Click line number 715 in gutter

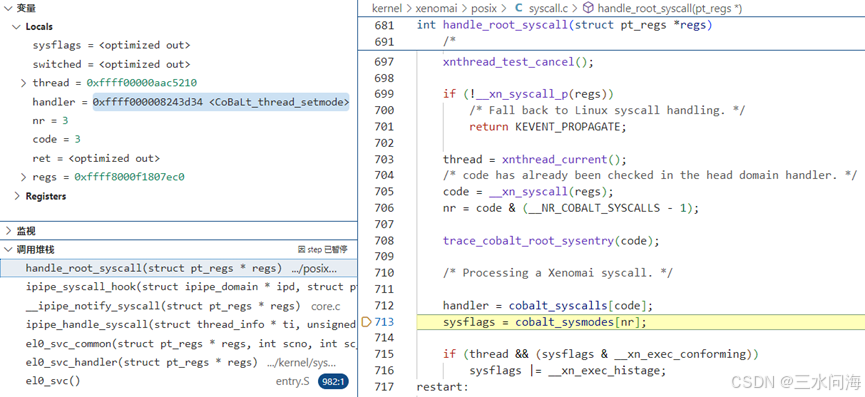pyautogui.click(x=384, y=354)
